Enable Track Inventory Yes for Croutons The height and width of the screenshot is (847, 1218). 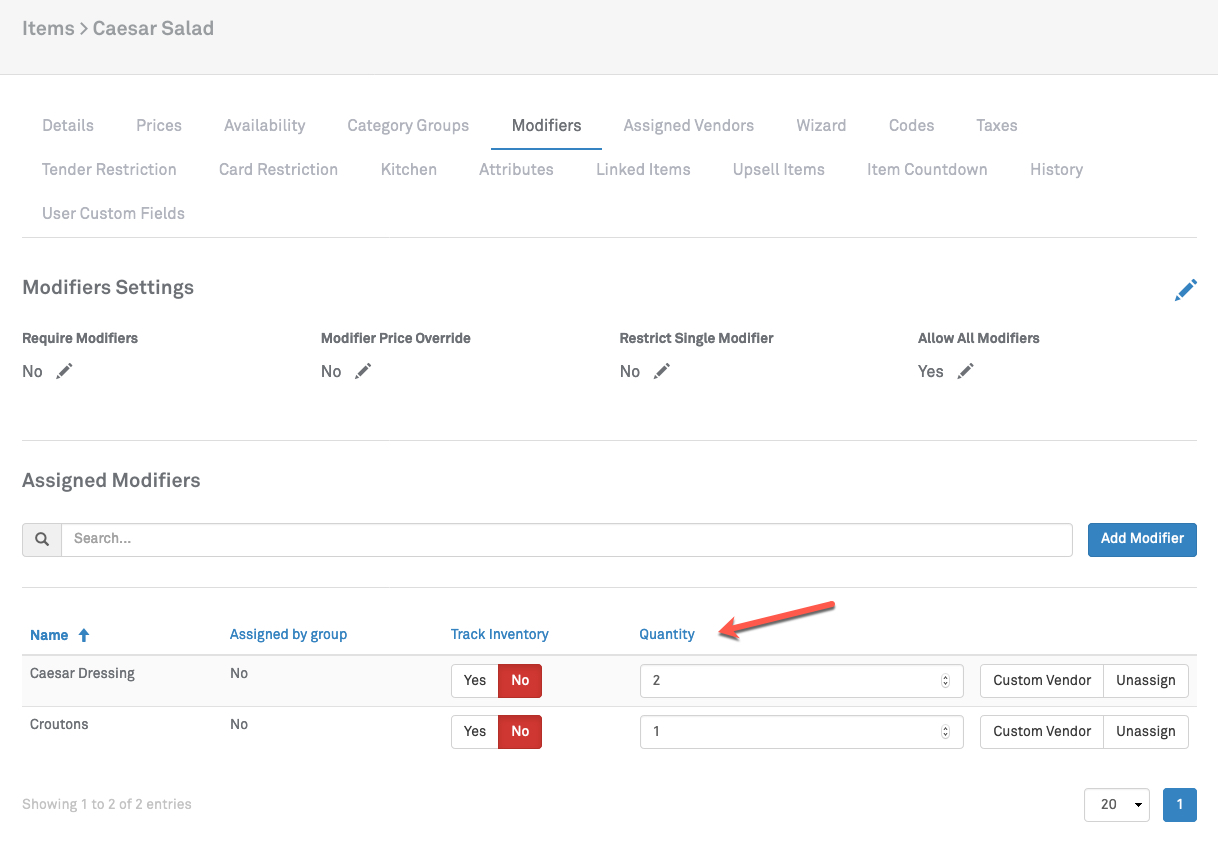tap(475, 731)
